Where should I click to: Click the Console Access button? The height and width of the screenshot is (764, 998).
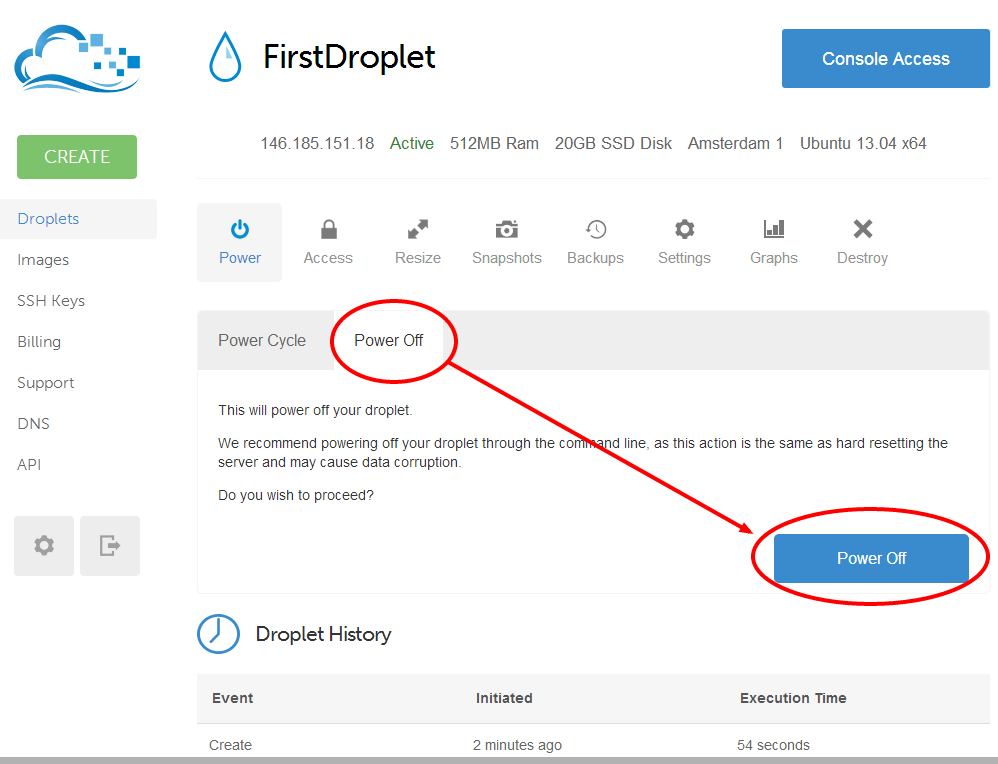[885, 59]
